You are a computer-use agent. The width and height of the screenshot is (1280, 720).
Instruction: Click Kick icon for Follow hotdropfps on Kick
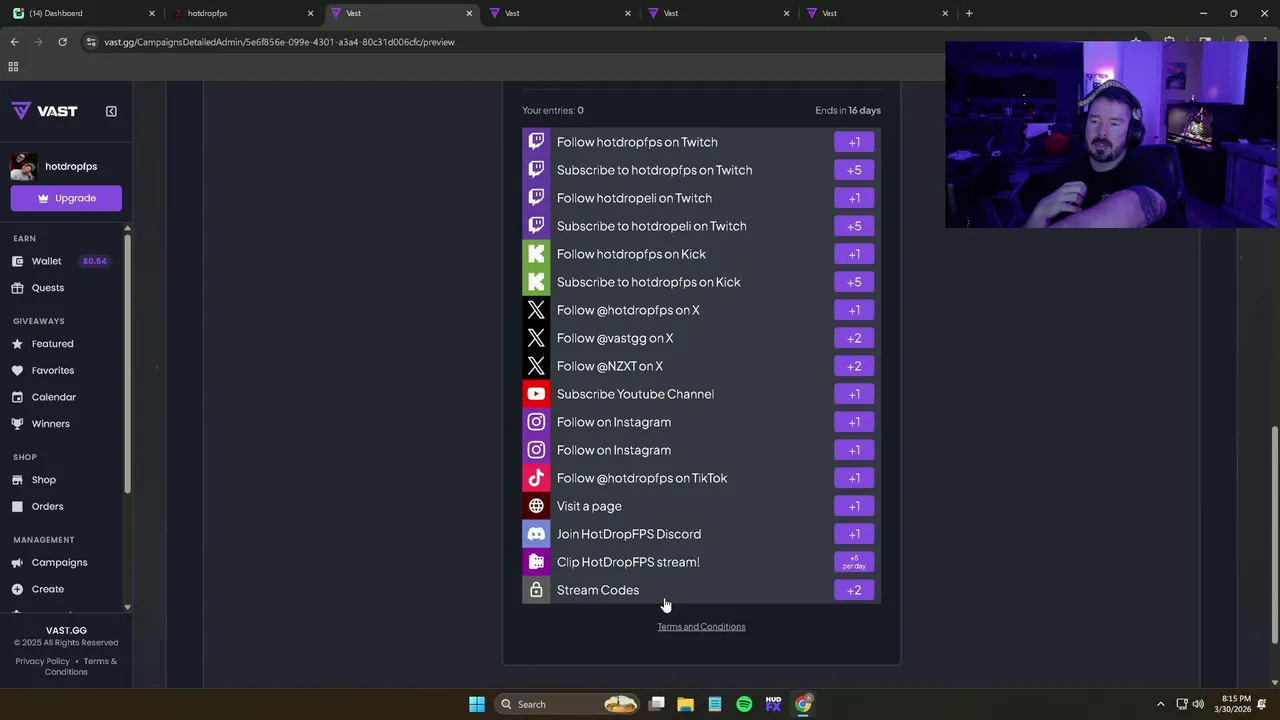536,254
